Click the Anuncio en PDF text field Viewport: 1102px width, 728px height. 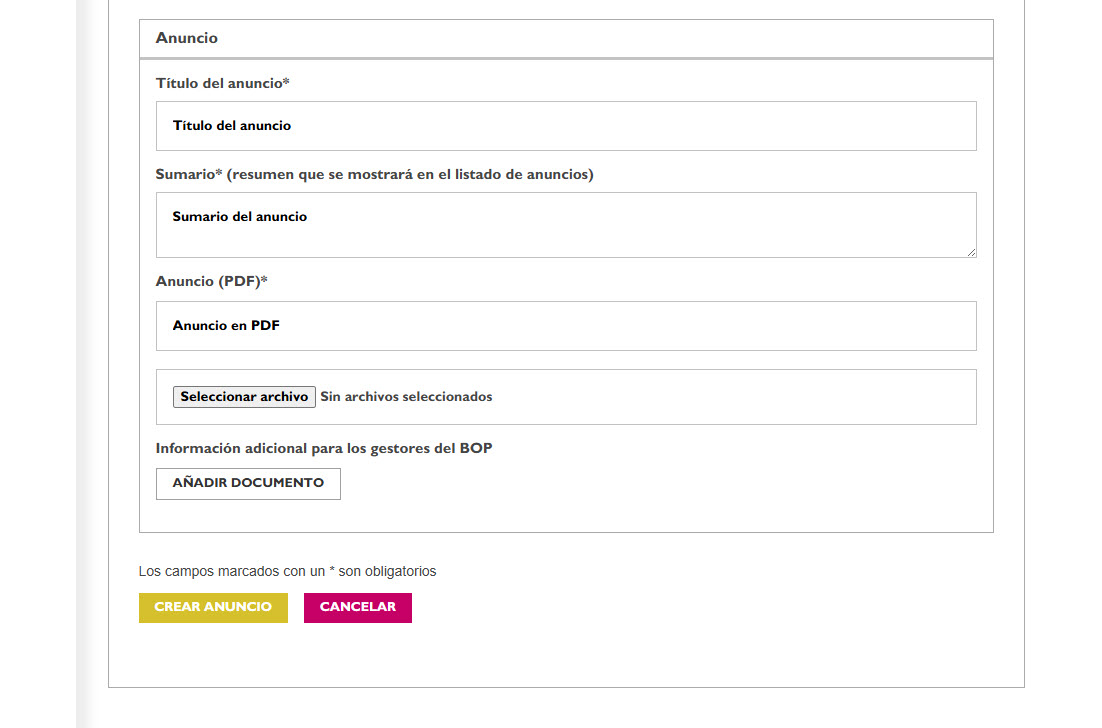coord(566,326)
